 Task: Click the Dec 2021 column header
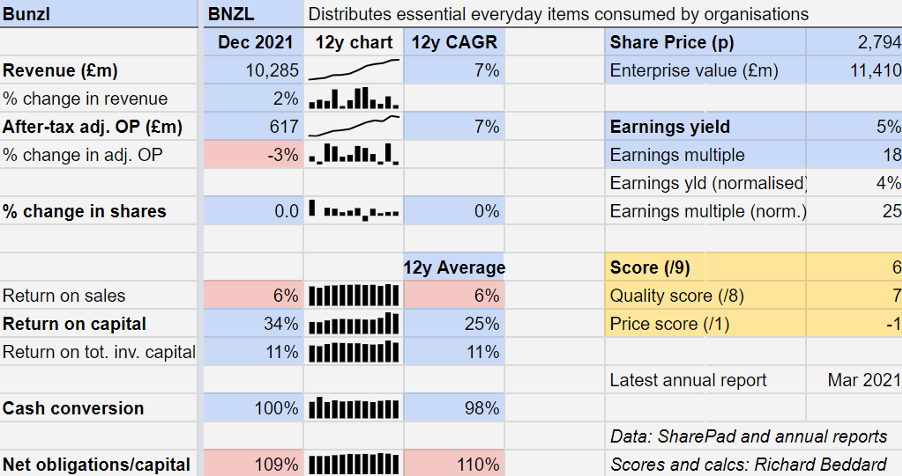pyautogui.click(x=253, y=42)
